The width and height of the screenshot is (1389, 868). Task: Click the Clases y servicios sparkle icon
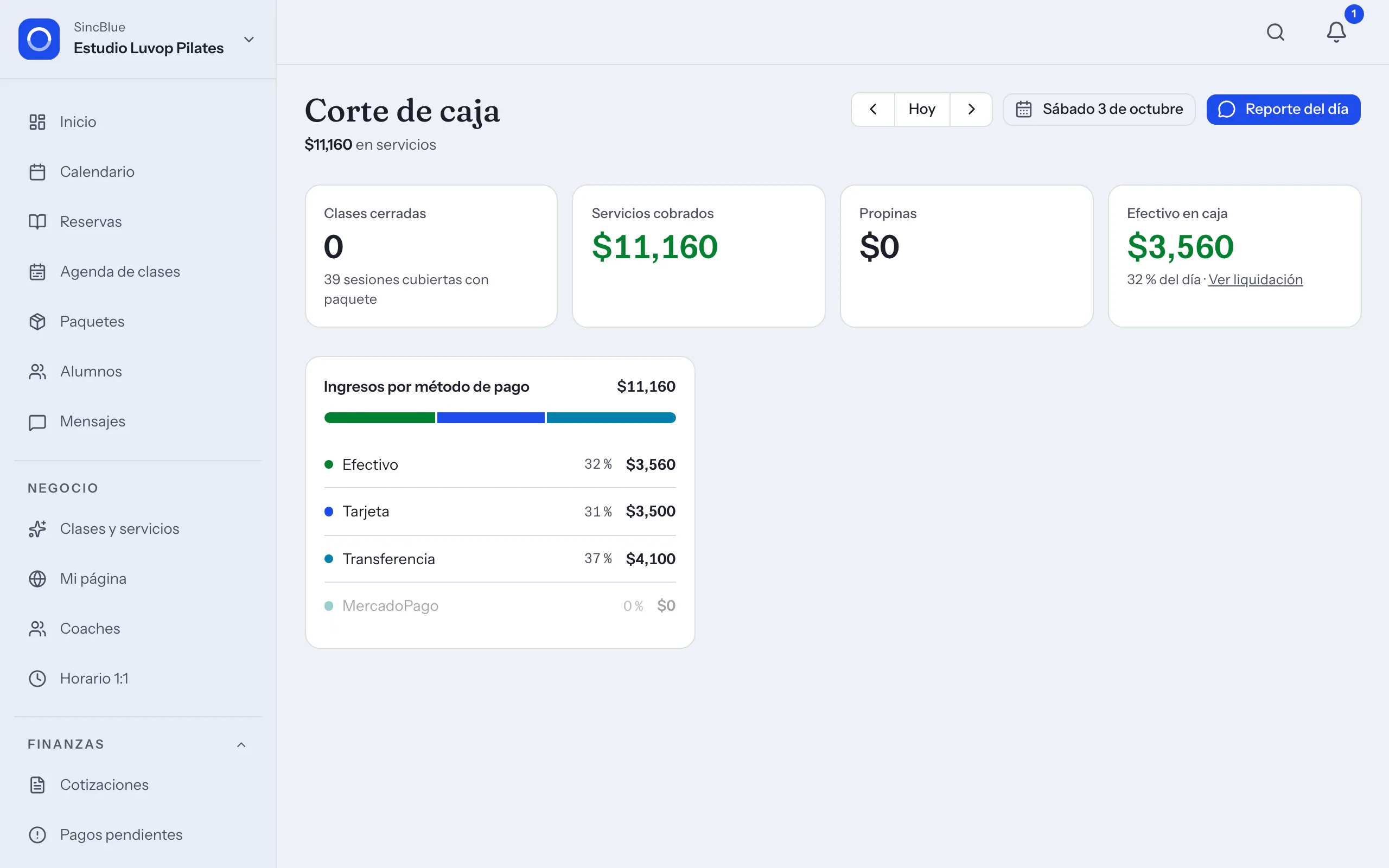37,529
